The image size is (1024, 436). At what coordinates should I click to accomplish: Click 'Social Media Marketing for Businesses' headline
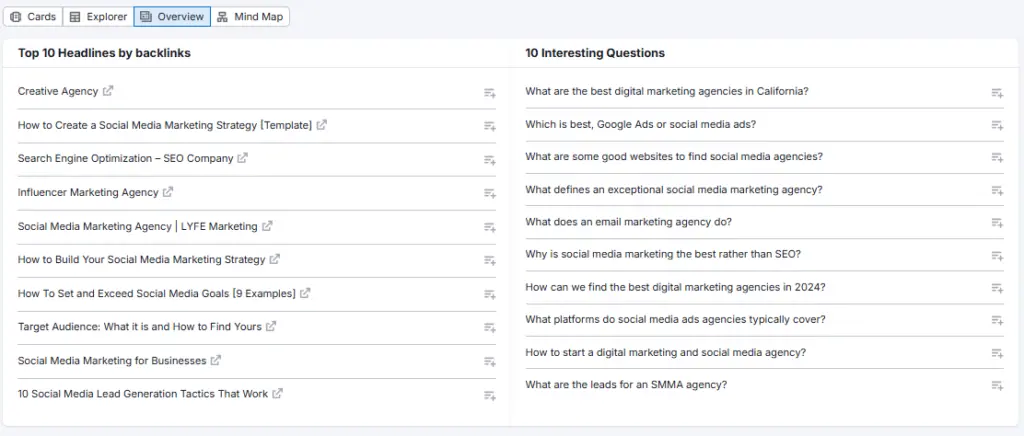pyautogui.click(x=112, y=360)
